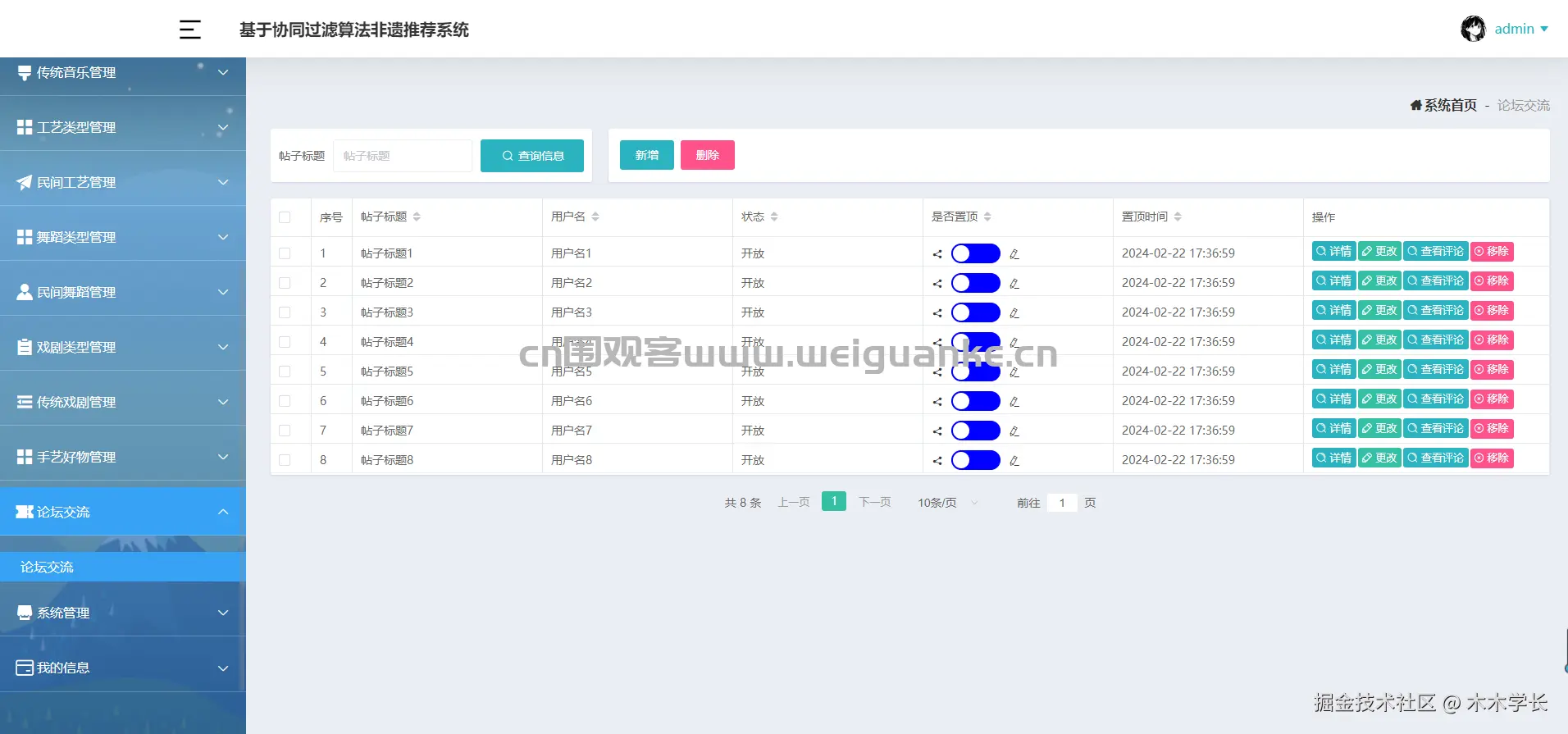Click the 帖子标题 search input field
The height and width of the screenshot is (734, 1568).
tap(403, 156)
